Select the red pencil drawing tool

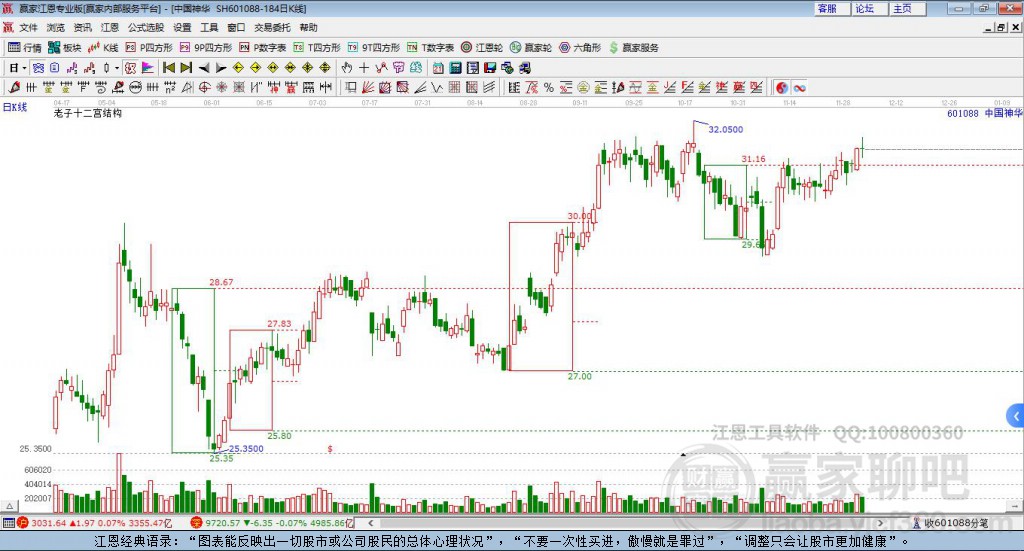coord(14,87)
